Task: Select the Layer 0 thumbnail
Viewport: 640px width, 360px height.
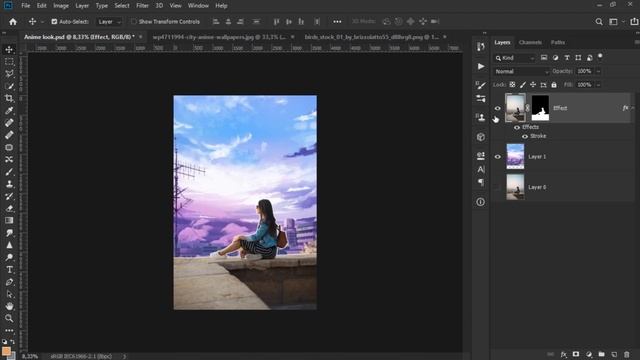Action: pos(515,187)
